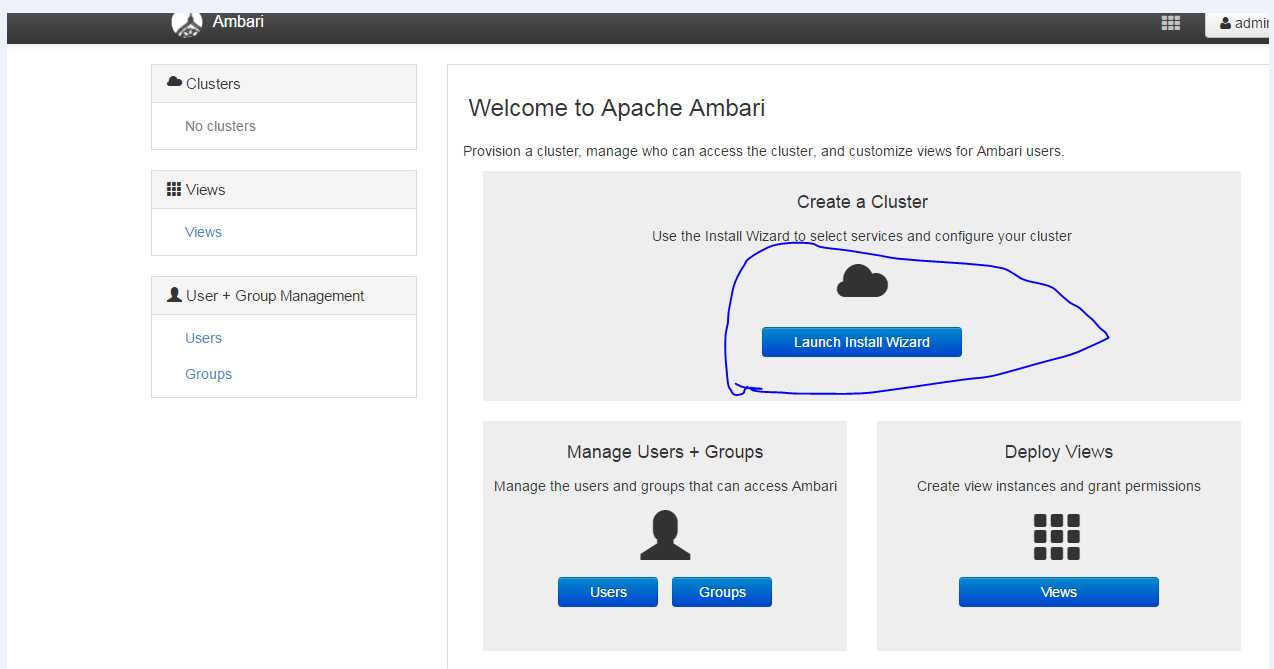The width and height of the screenshot is (1274, 669).
Task: Click the 'Provision a cluster' description text
Action: pos(764,151)
